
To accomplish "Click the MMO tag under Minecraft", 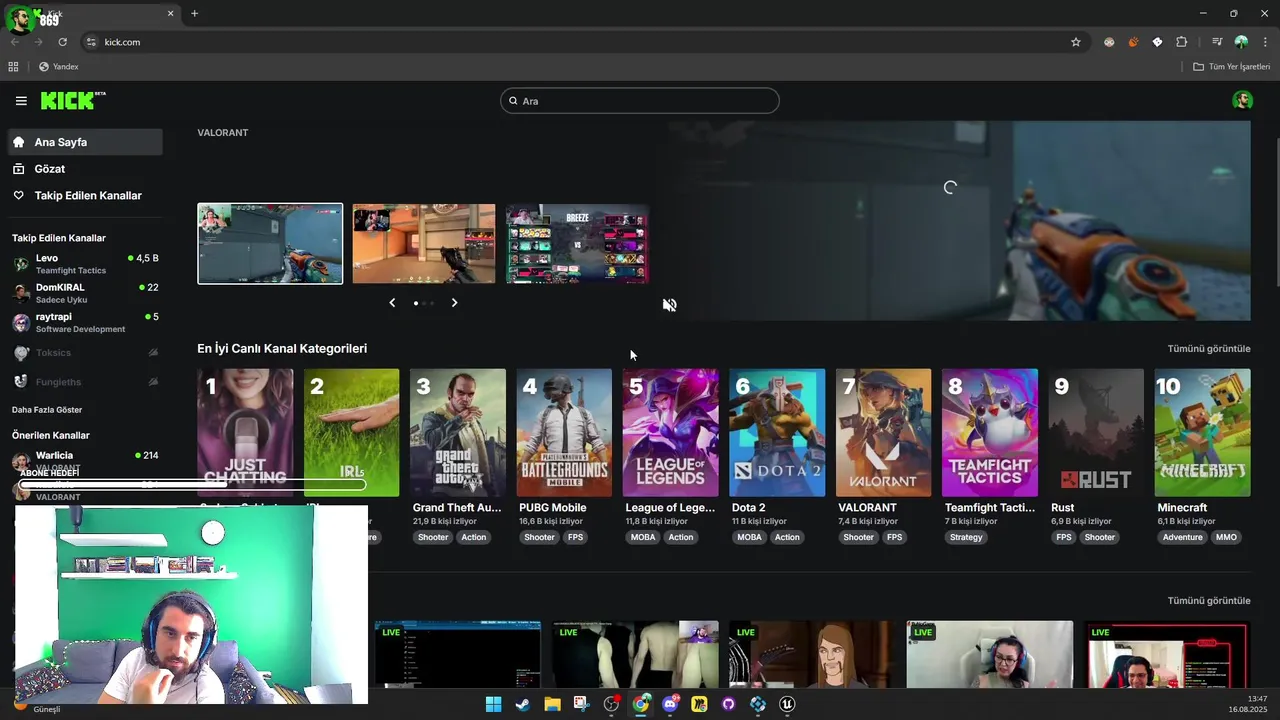I will coord(1227,537).
